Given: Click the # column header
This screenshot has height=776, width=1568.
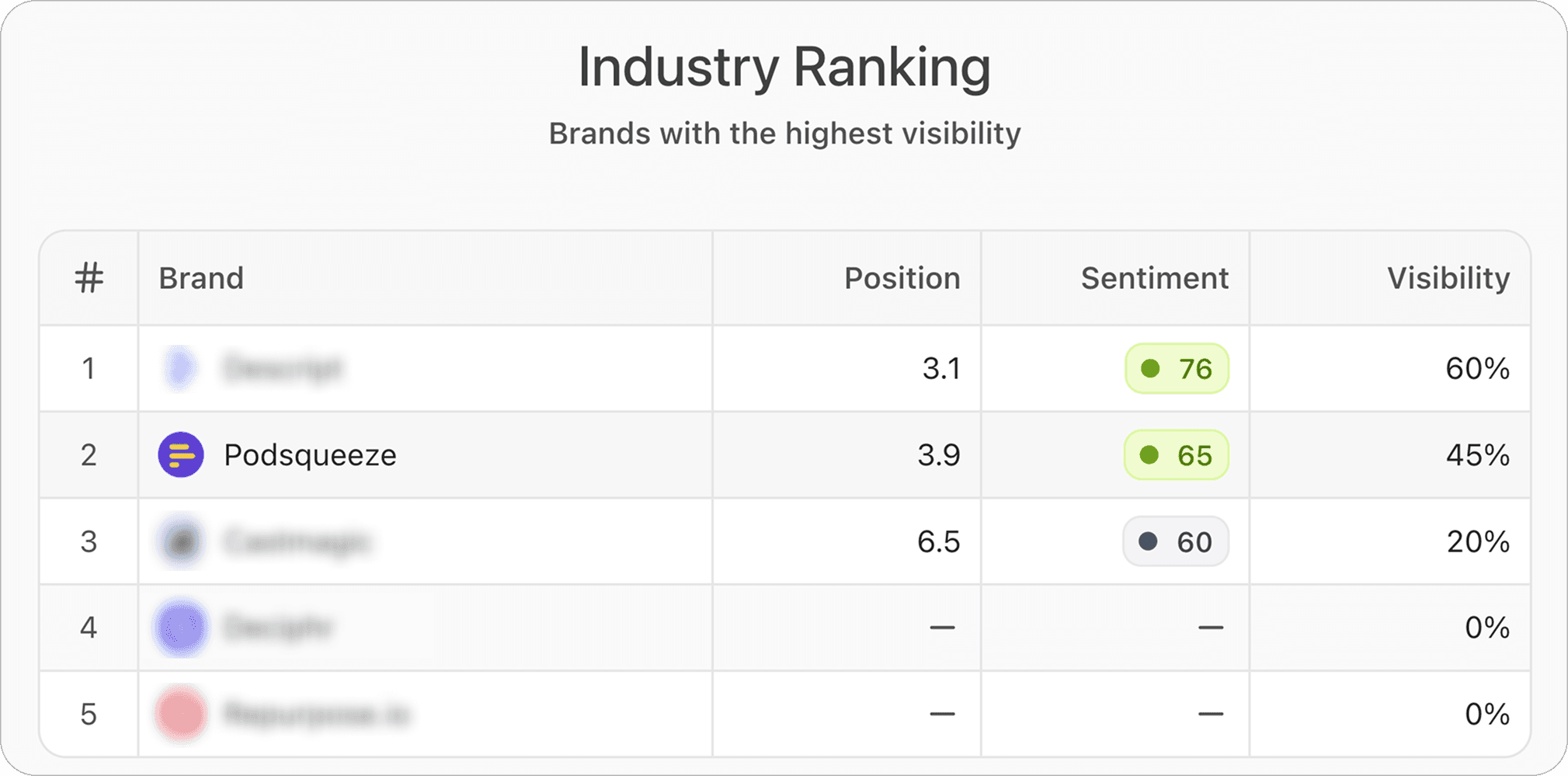Looking at the screenshot, I should point(89,277).
